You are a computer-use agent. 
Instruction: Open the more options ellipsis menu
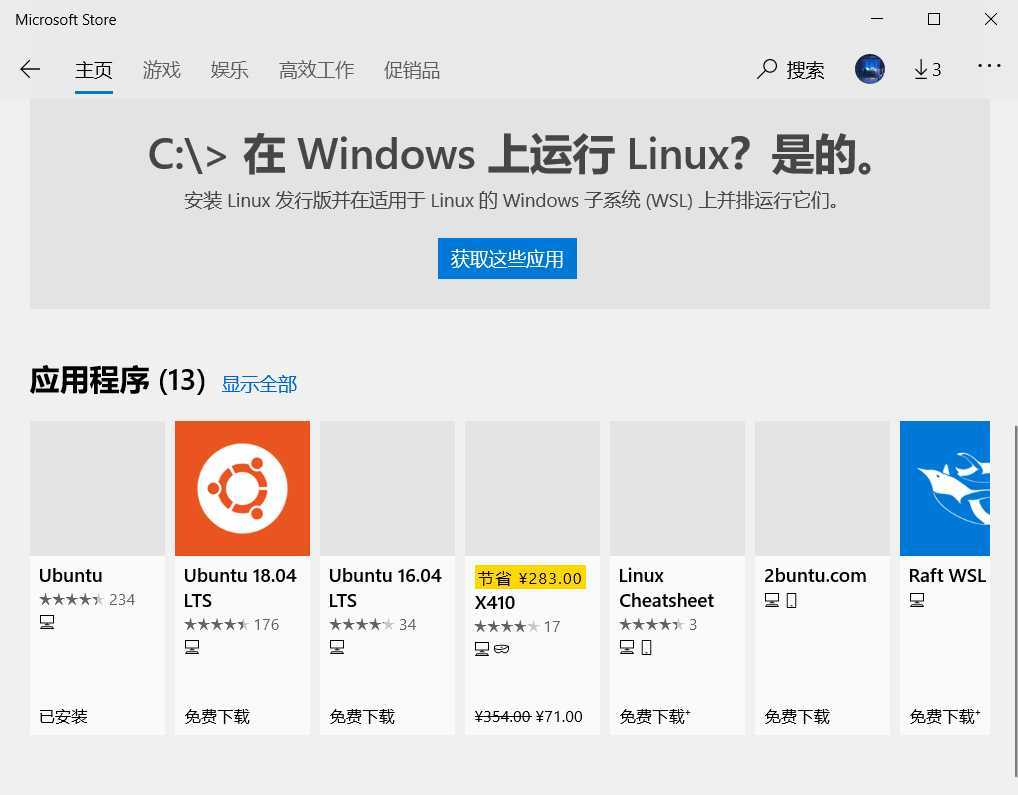[989, 66]
